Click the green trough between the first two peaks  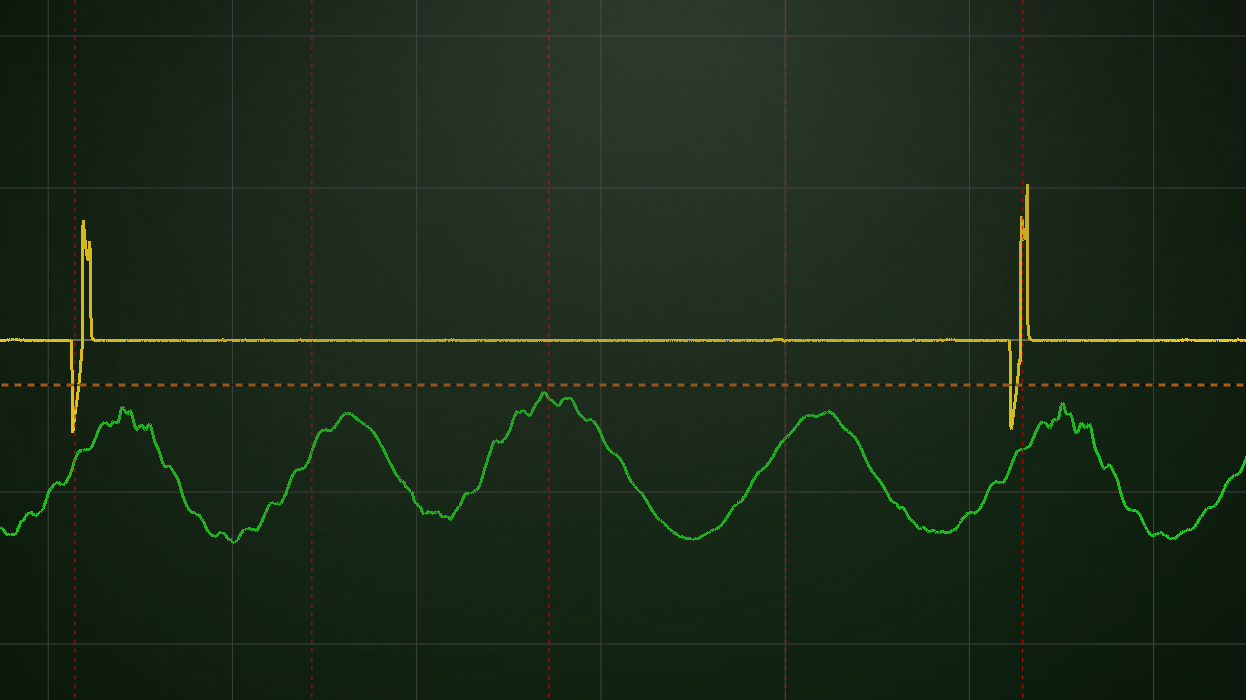pos(233,541)
